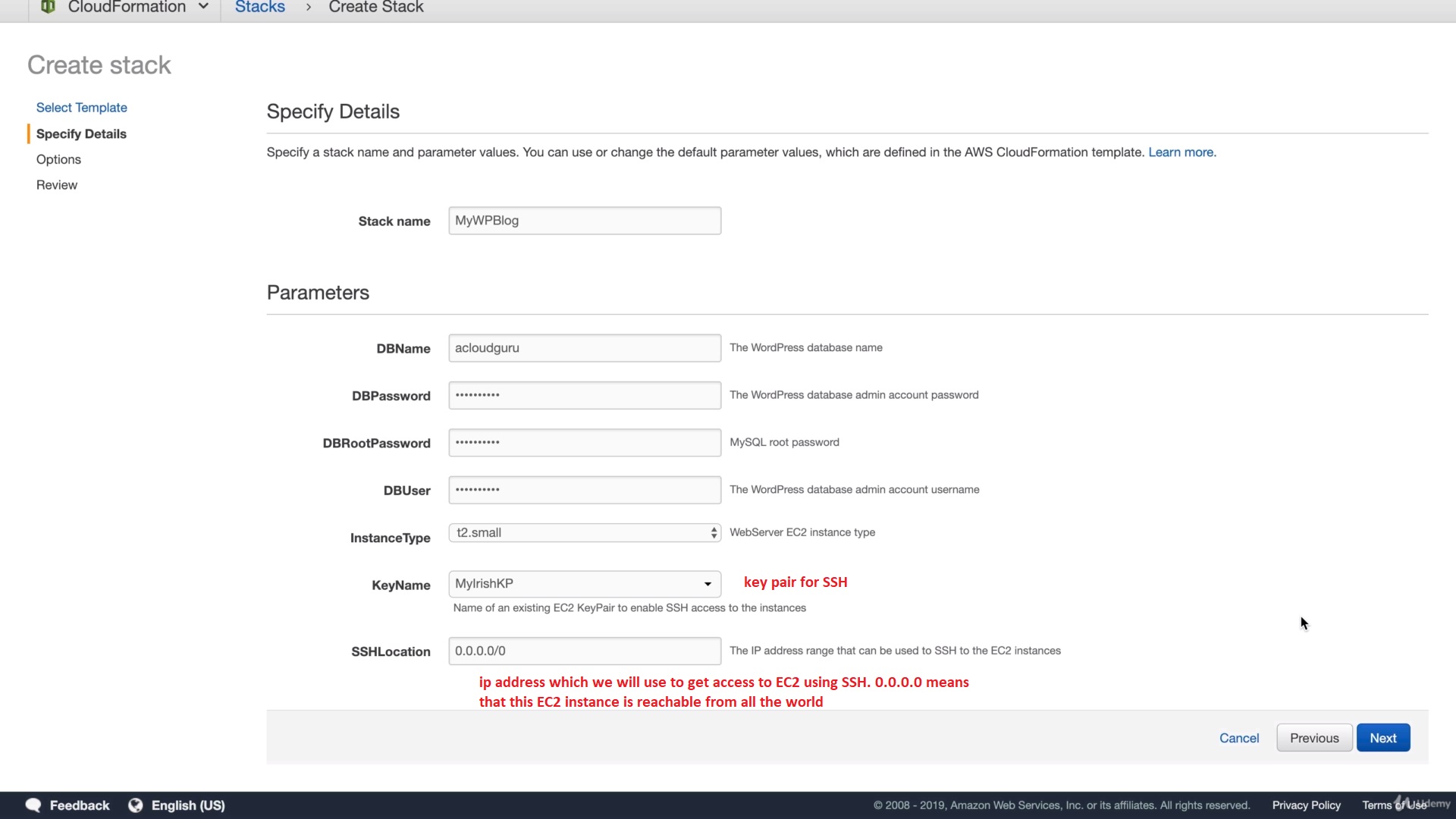Screen dimensions: 1456x819
Task: Click the Stack name input field
Action: [584, 221]
